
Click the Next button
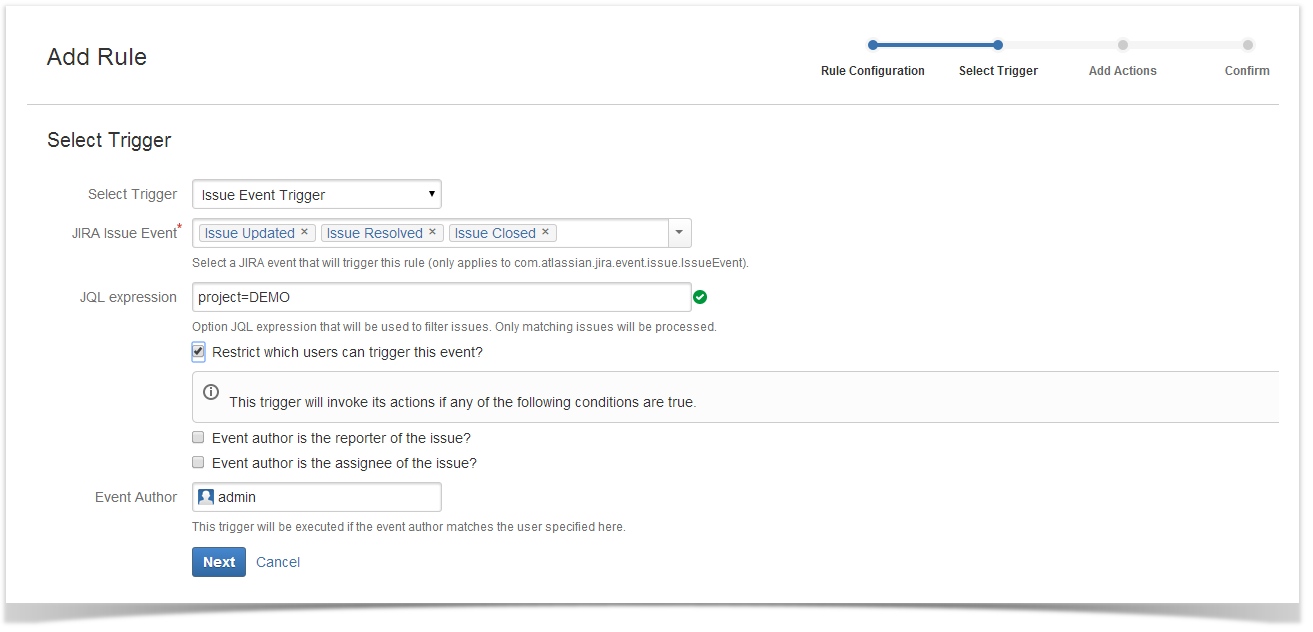tap(219, 562)
